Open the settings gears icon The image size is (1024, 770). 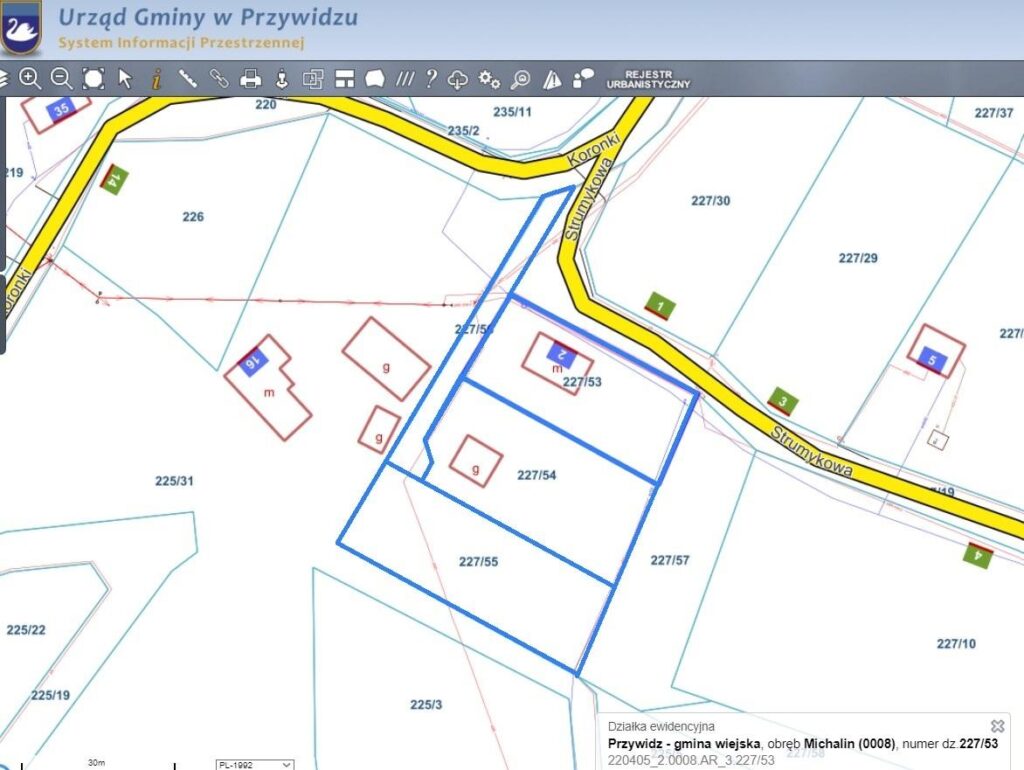[x=489, y=80]
